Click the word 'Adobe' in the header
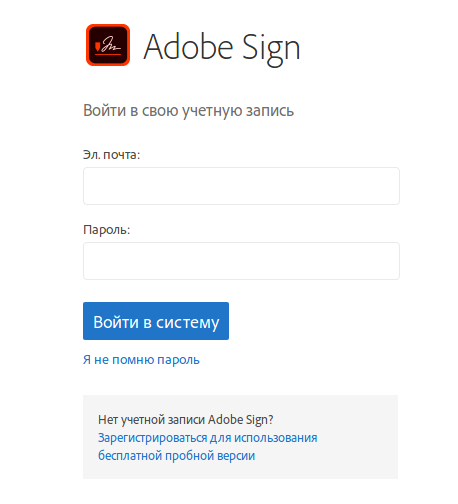Image resolution: width=458 pixels, height=504 pixels. pos(188,47)
